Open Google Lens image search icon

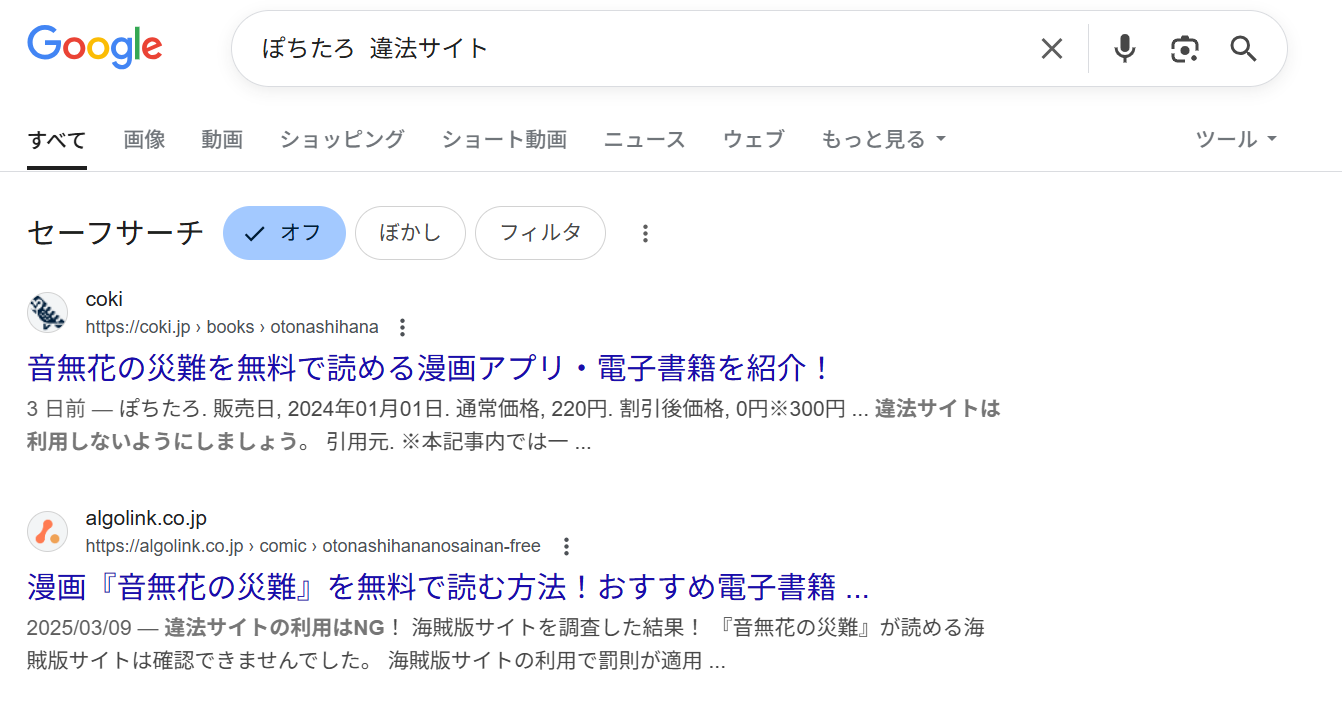[x=1185, y=48]
